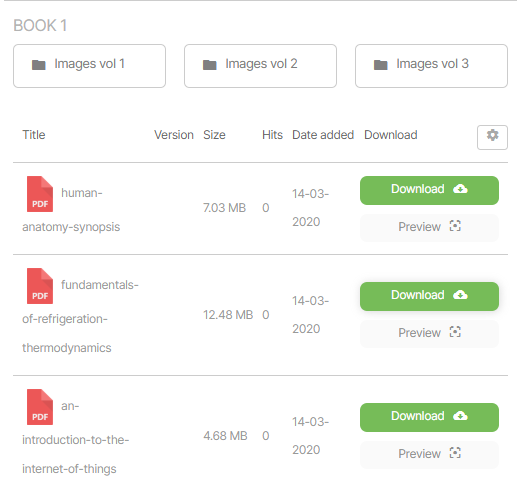This screenshot has width=522, height=501.
Task: Click the folder icon for Images vol 3
Action: coord(381,65)
